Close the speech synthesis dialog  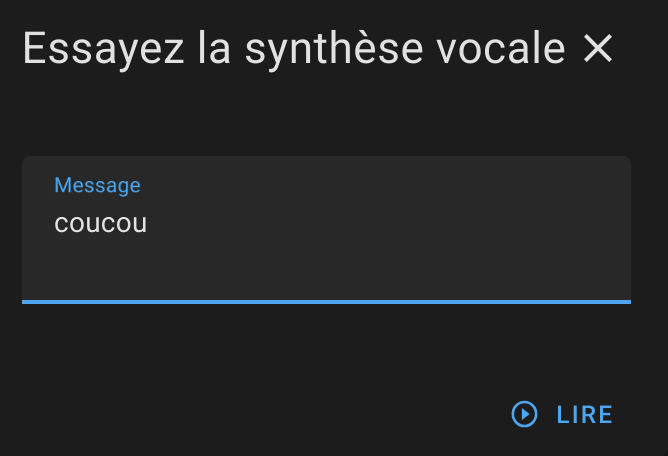click(x=597, y=49)
